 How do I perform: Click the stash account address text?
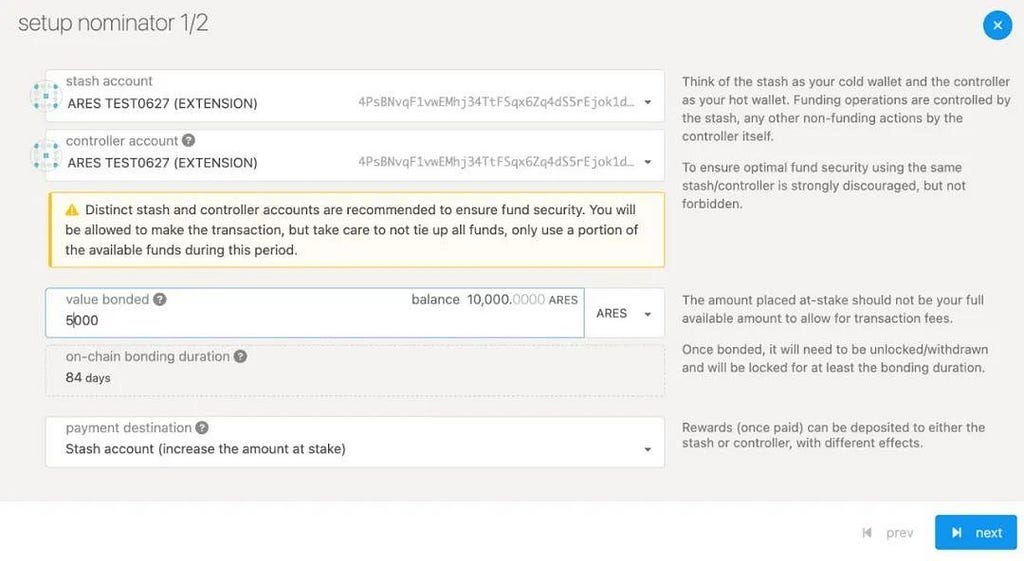point(496,102)
